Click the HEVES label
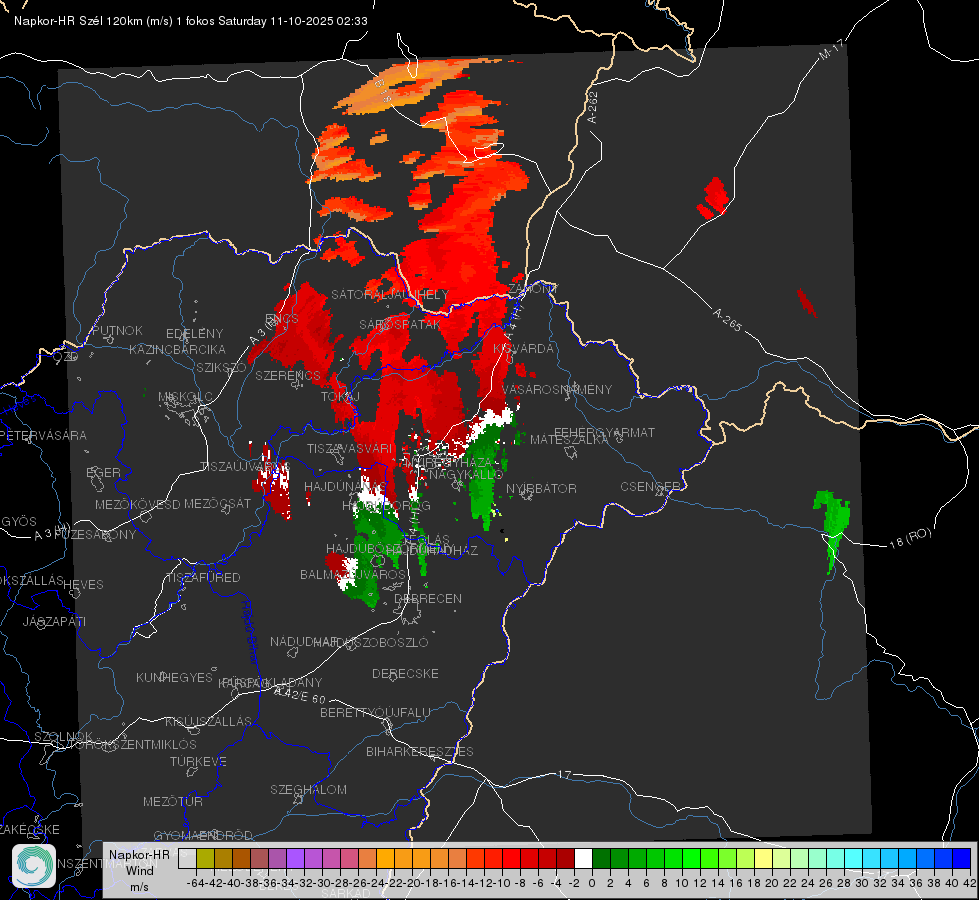The image size is (979, 900). pyautogui.click(x=84, y=585)
